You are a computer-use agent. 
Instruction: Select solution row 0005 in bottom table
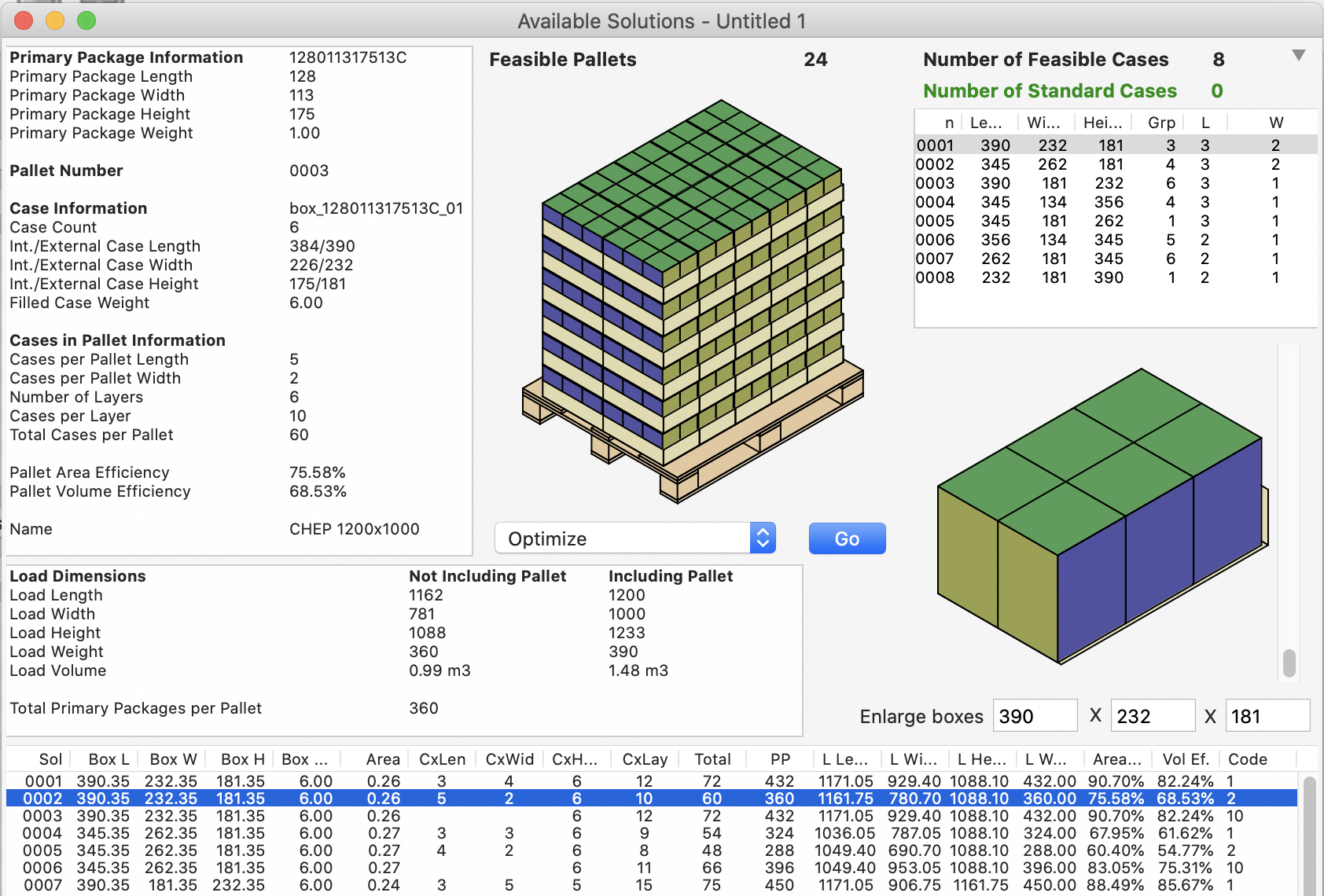652,850
